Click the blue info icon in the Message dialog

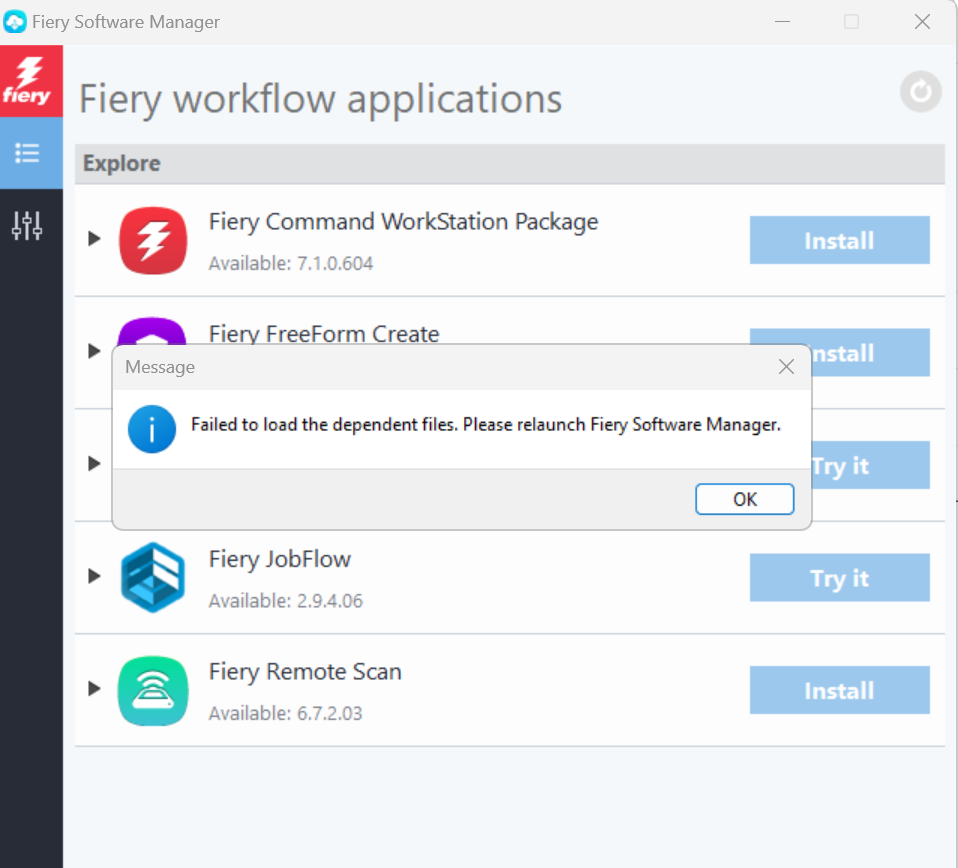pos(152,429)
